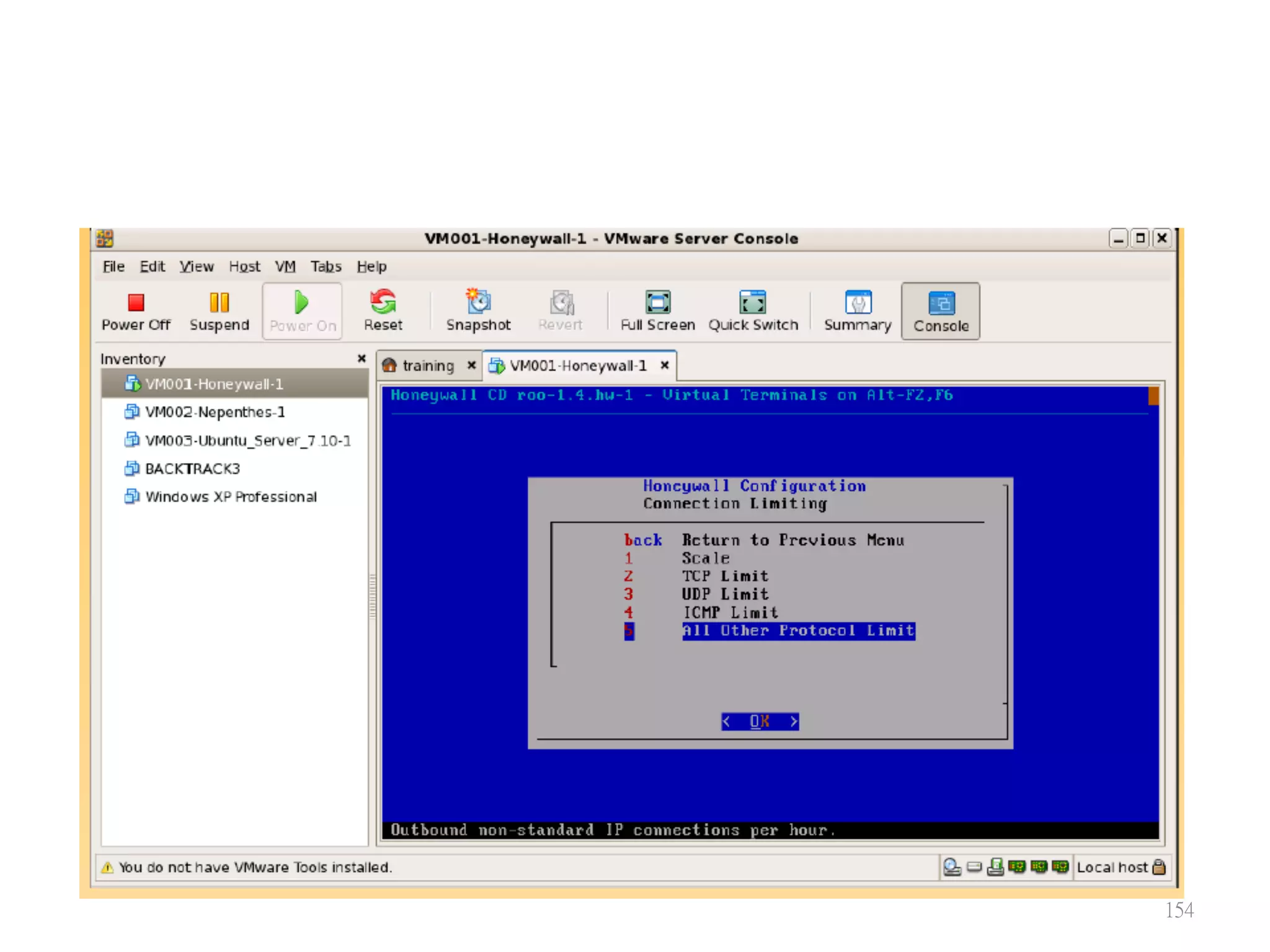Suspend the virtual machine
Image resolution: width=1270 pixels, height=952 pixels.
point(219,311)
